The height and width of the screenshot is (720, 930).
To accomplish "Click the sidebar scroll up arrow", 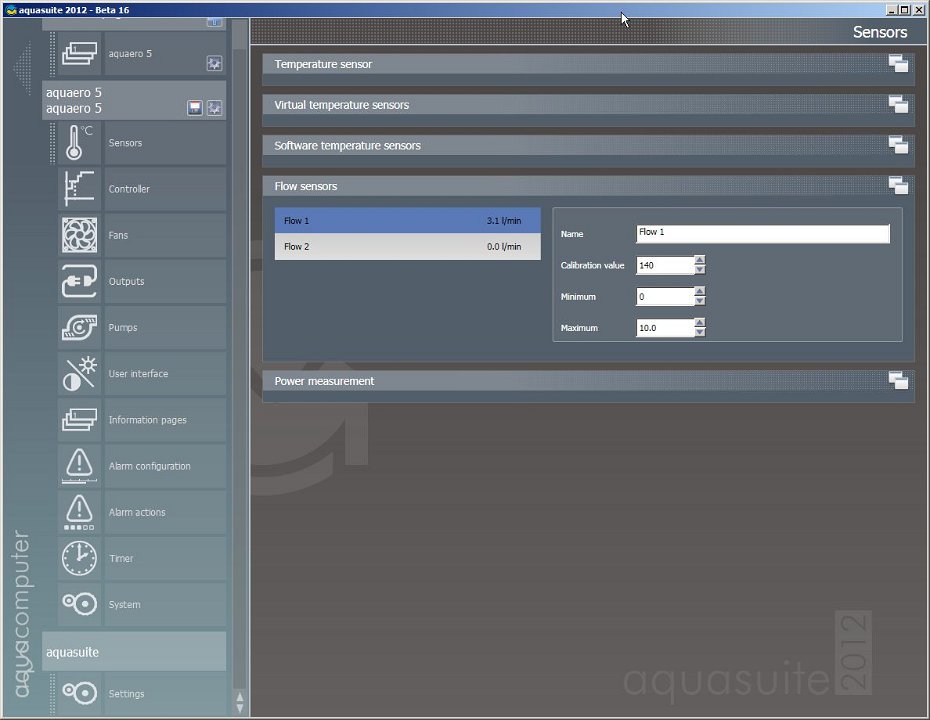I will pyautogui.click(x=240, y=697).
